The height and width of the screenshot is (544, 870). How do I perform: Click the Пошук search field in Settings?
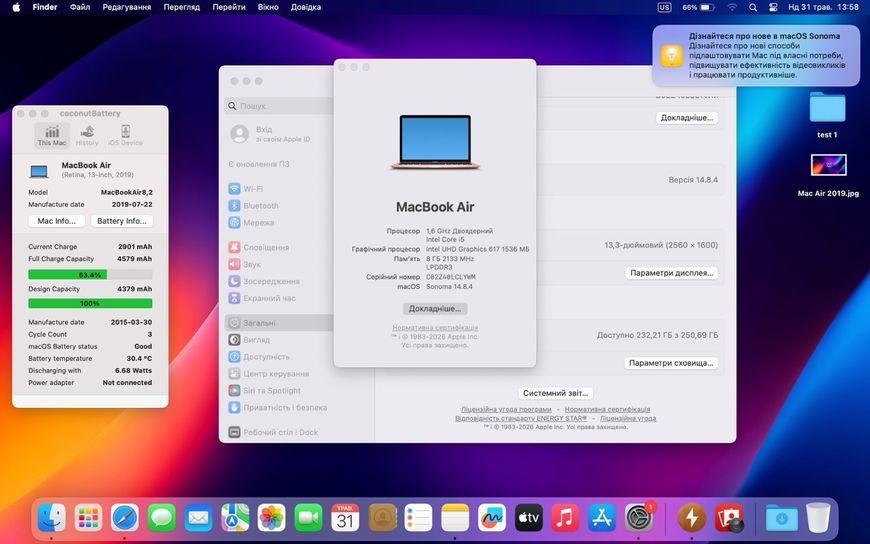click(279, 105)
